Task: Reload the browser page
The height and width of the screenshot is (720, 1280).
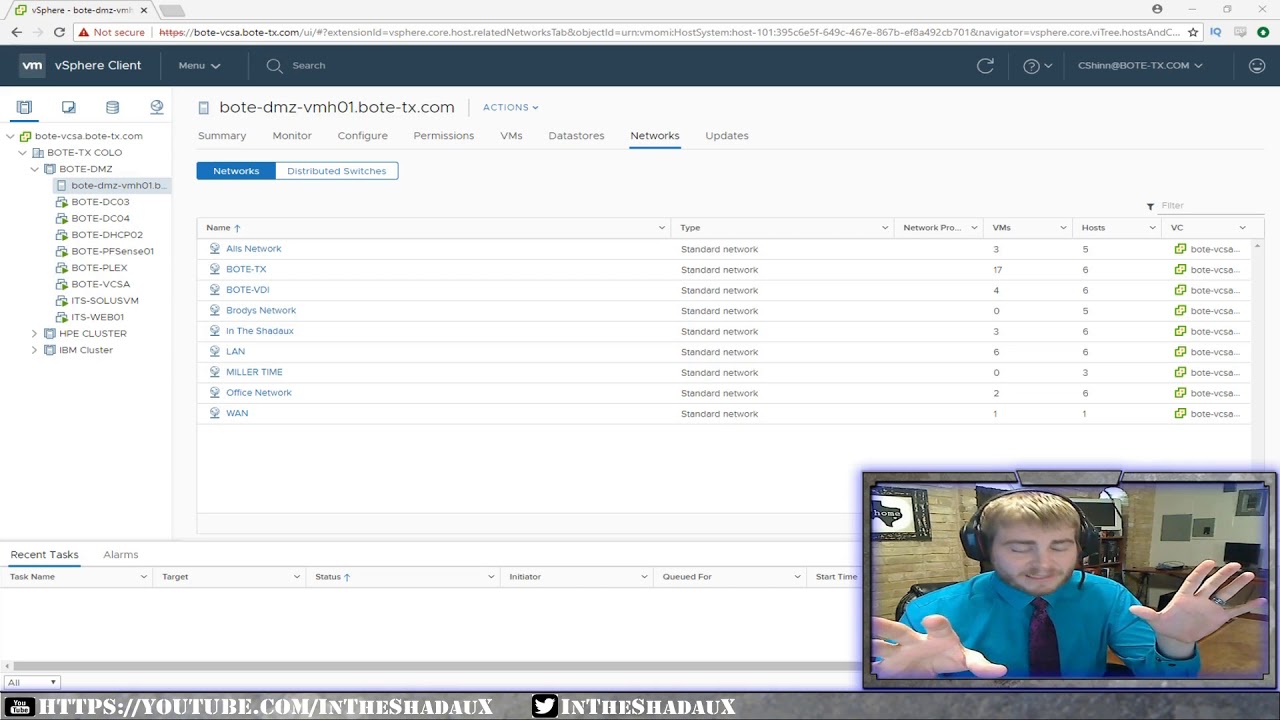Action: point(59,32)
